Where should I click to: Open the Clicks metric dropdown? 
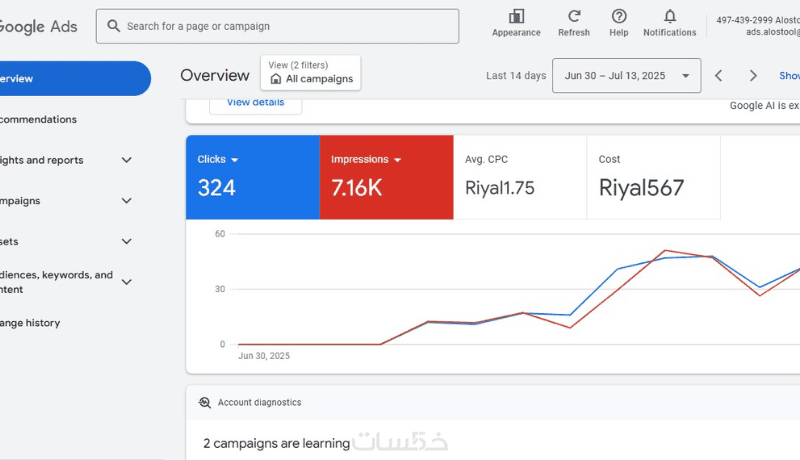[x=234, y=160]
